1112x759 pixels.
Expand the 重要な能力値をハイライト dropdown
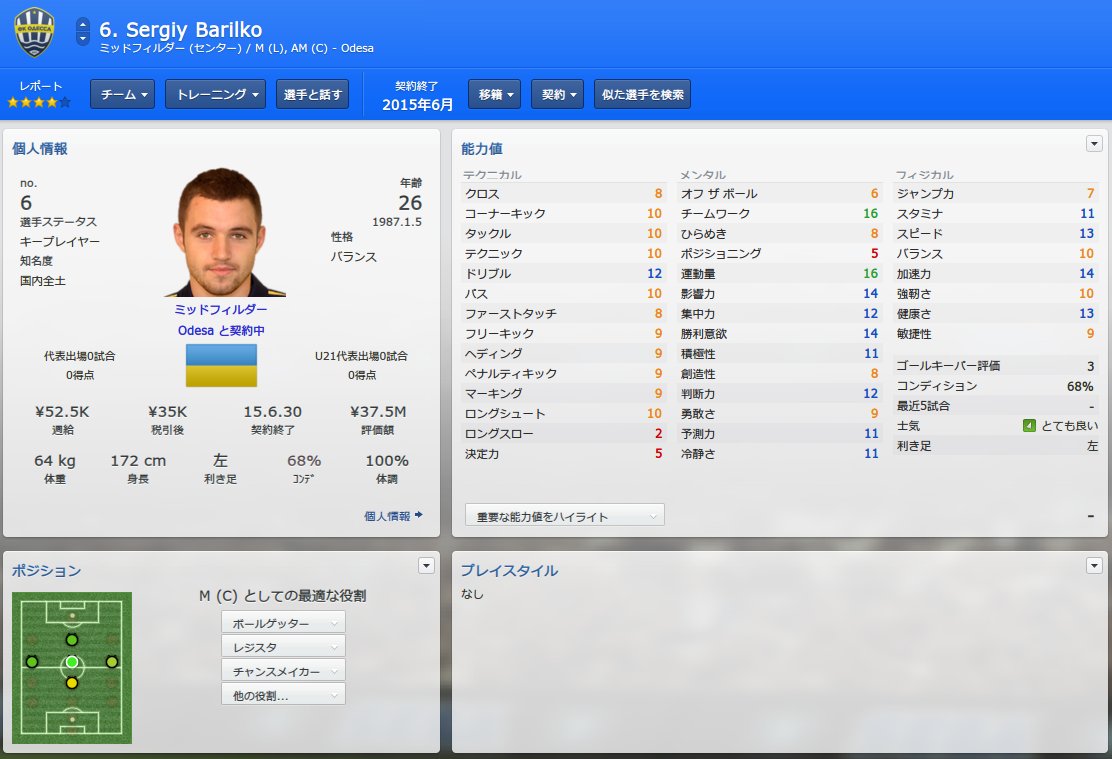565,516
